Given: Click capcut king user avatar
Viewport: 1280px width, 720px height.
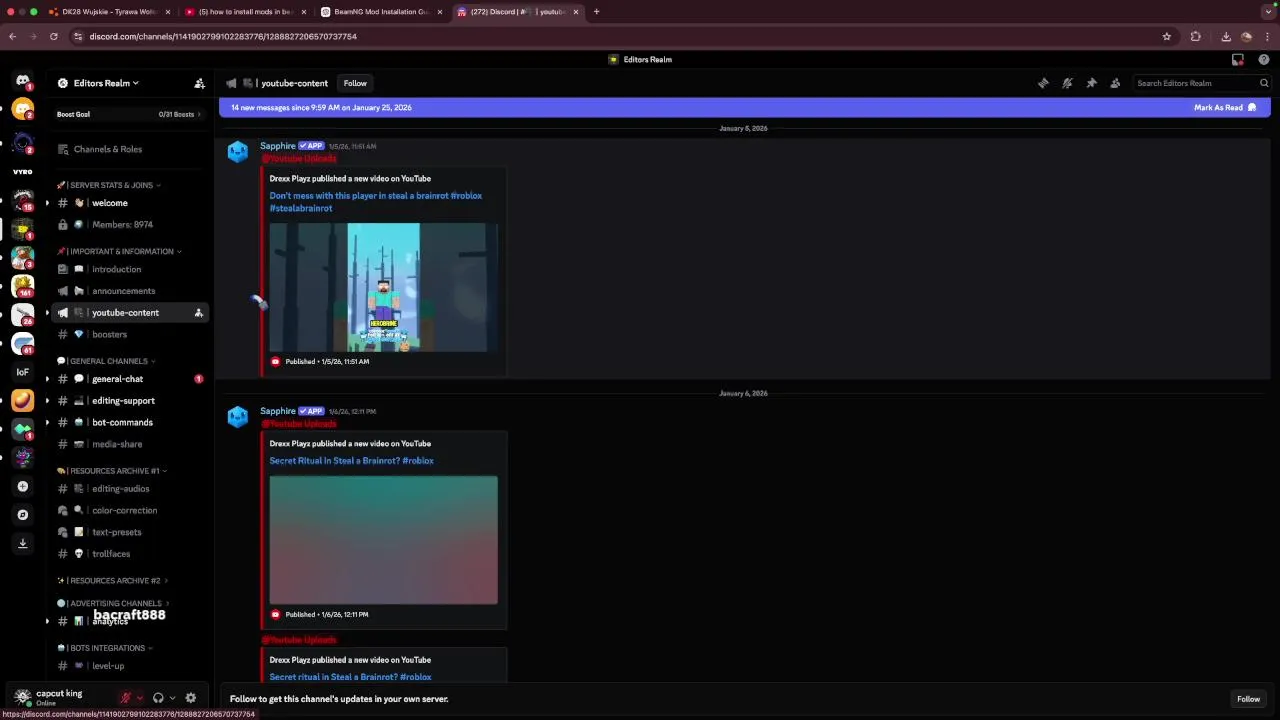Looking at the screenshot, I should [23, 697].
